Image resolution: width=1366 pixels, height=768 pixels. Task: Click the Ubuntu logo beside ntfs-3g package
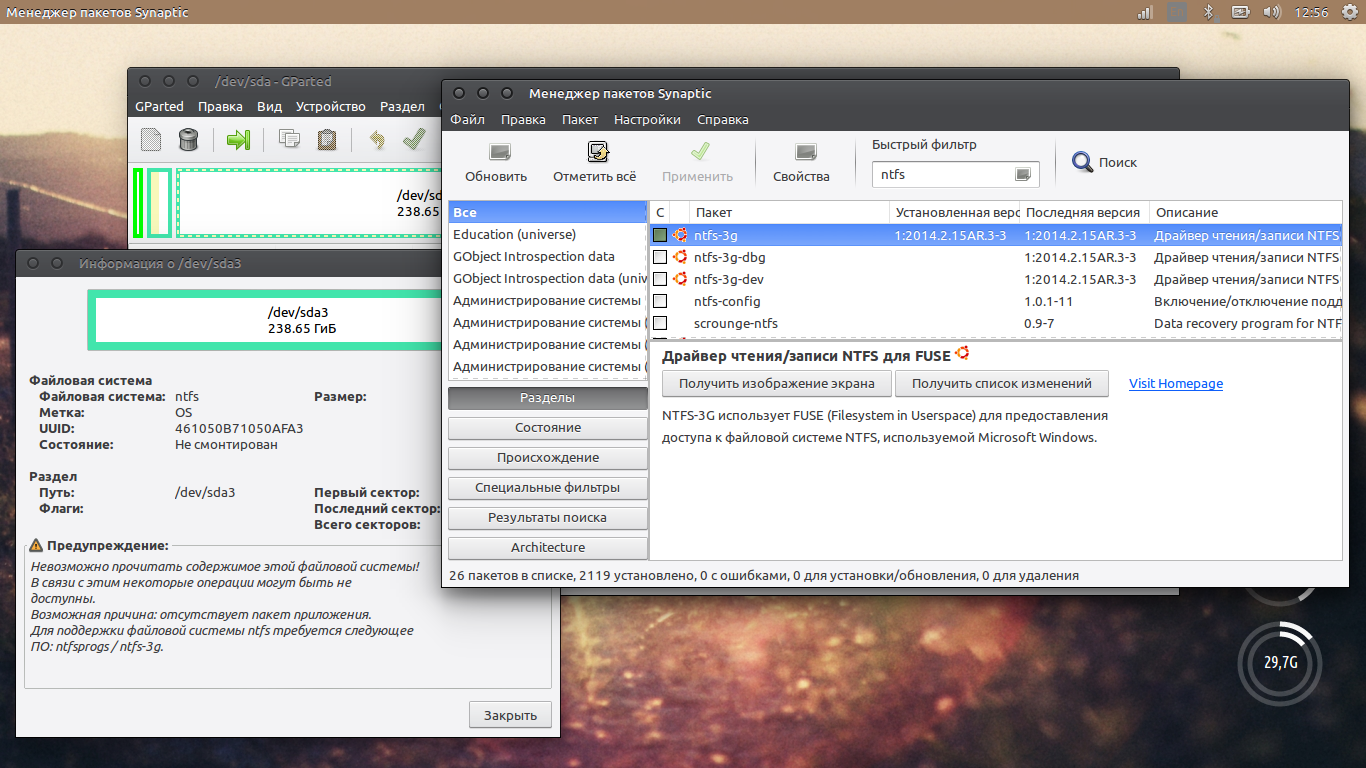pos(680,235)
